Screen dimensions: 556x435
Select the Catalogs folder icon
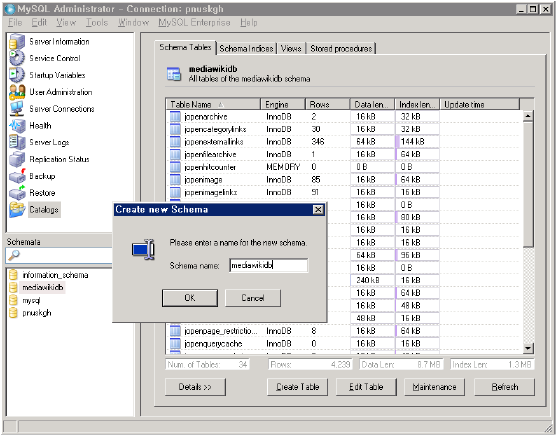click(x=17, y=210)
